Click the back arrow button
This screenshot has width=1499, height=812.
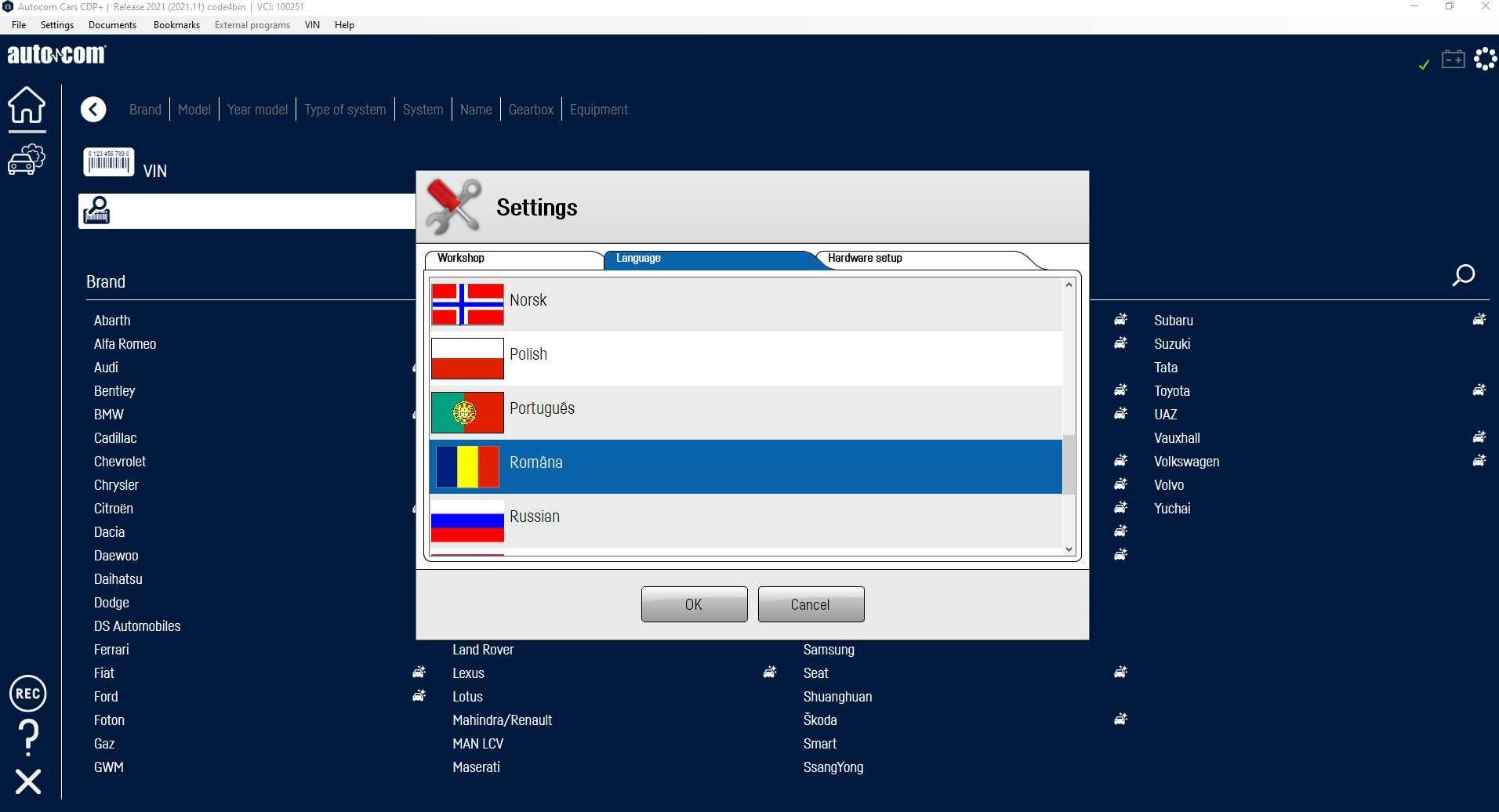pos(93,110)
